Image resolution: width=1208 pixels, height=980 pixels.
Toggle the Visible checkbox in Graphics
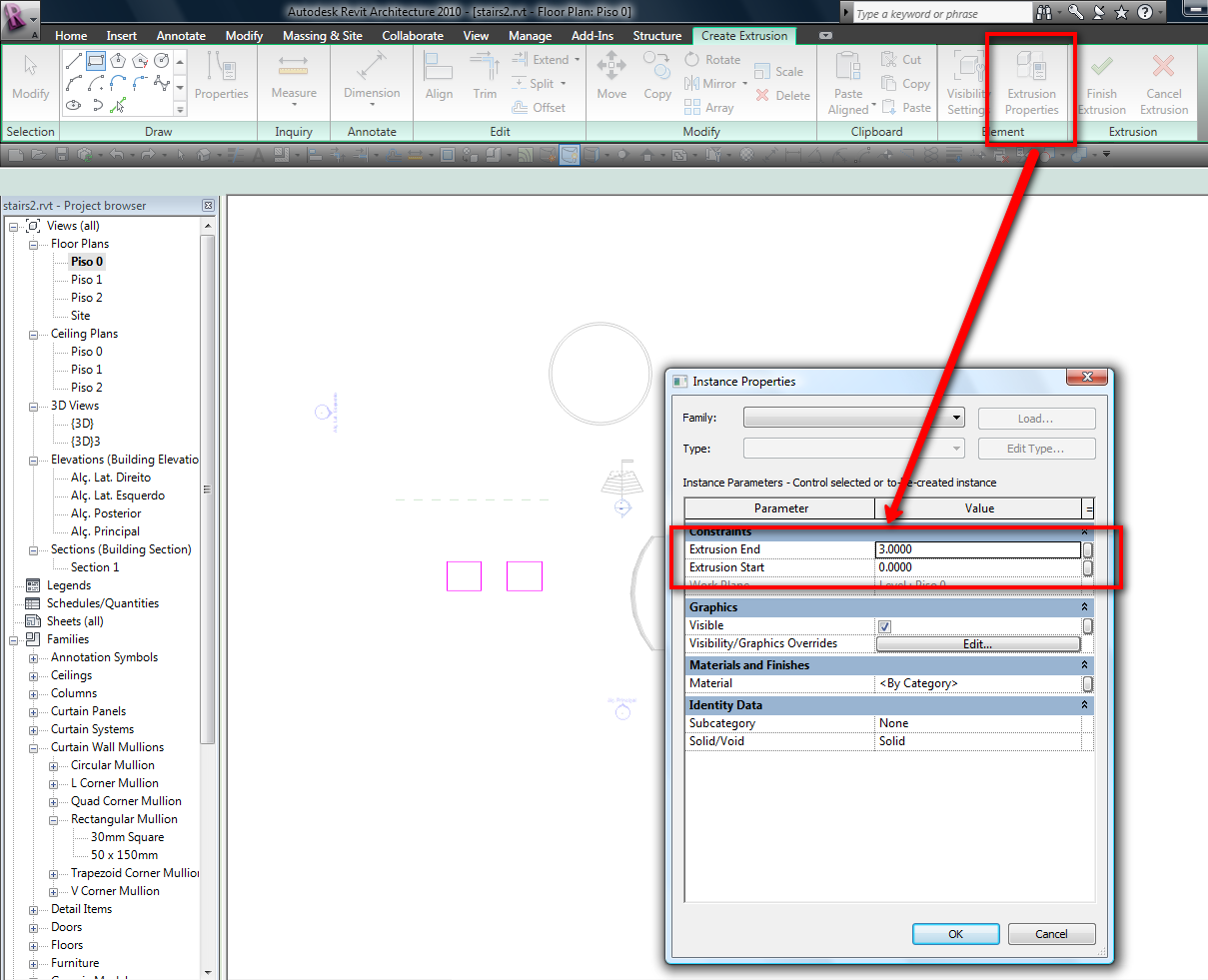884,626
